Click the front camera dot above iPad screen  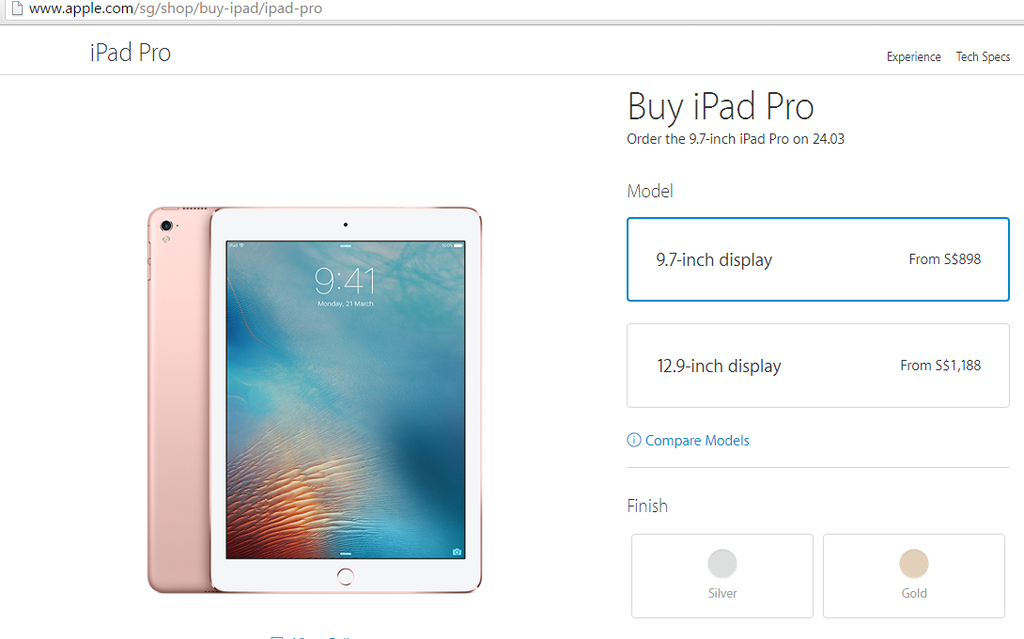[345, 225]
